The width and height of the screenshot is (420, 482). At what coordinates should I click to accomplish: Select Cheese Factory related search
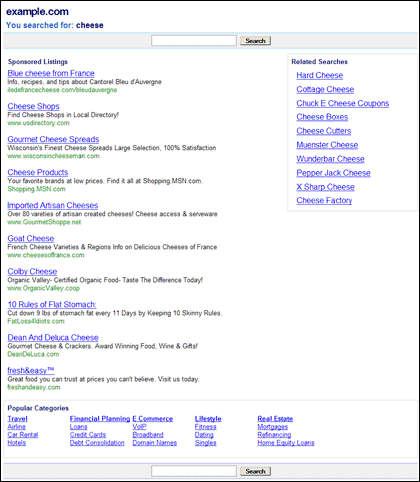pyautogui.click(x=324, y=200)
